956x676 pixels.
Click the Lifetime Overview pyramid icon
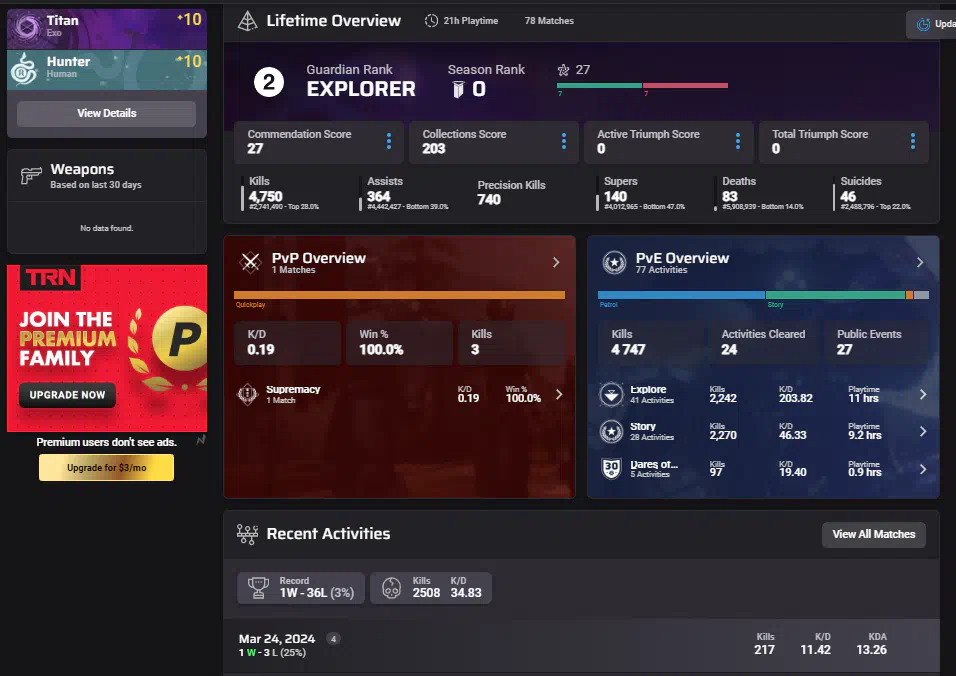click(247, 21)
